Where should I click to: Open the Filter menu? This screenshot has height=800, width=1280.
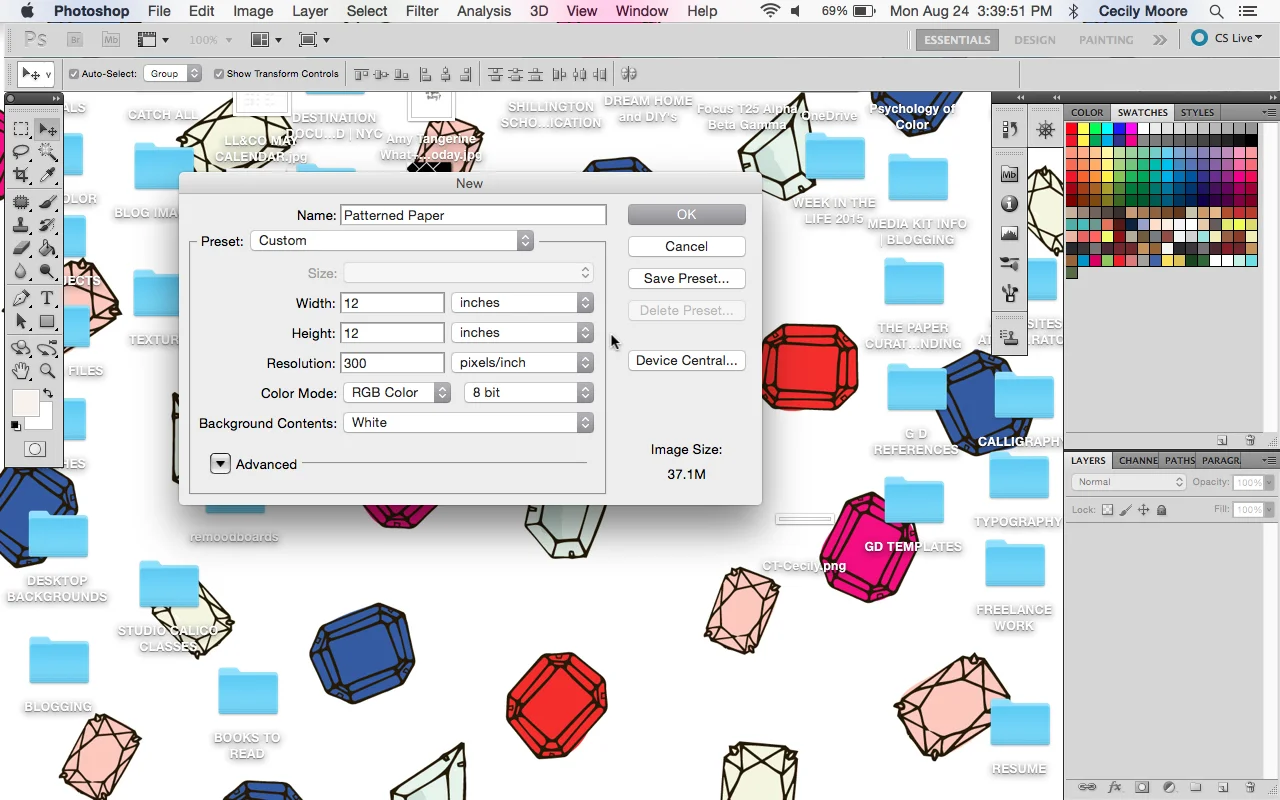click(x=422, y=11)
